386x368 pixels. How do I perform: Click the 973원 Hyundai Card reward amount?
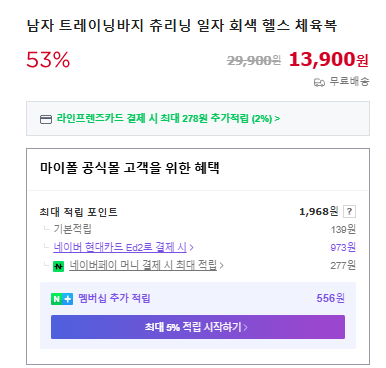click(x=343, y=247)
